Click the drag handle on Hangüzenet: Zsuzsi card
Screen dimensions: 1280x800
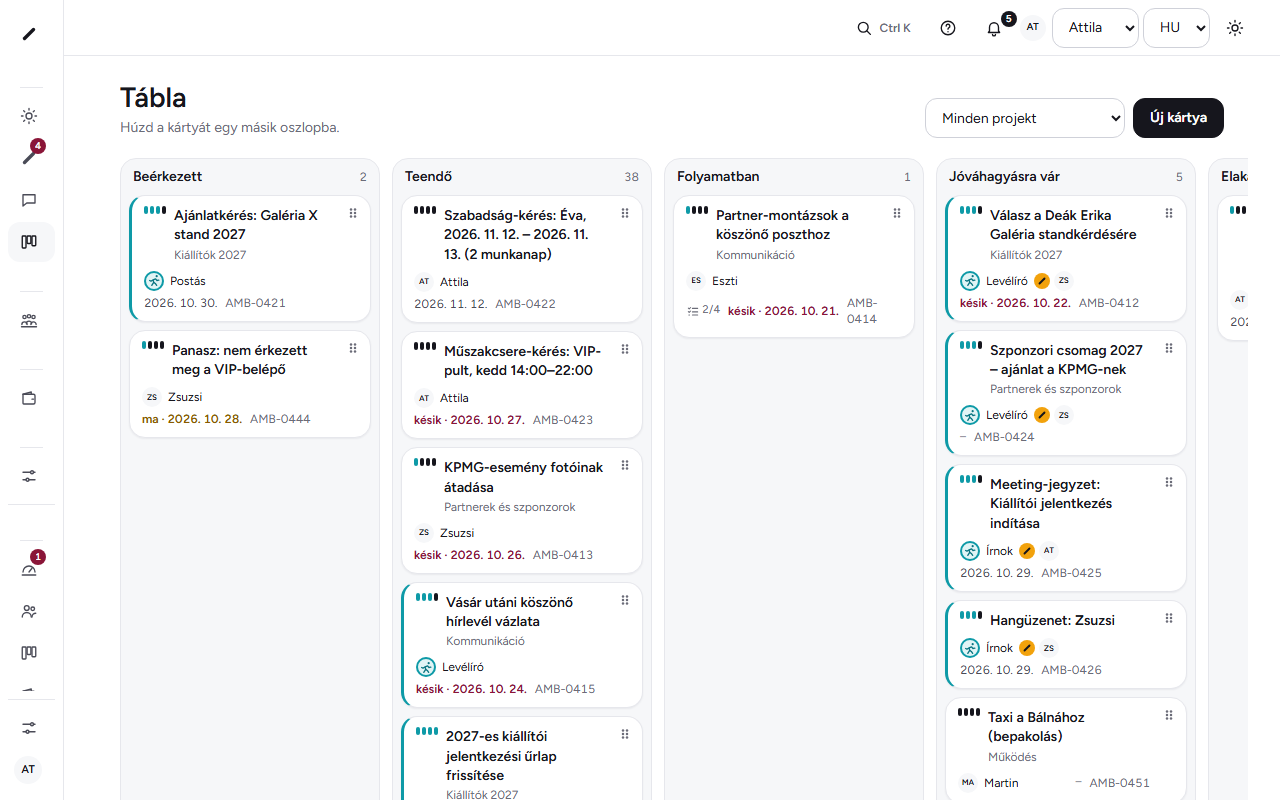click(1169, 619)
